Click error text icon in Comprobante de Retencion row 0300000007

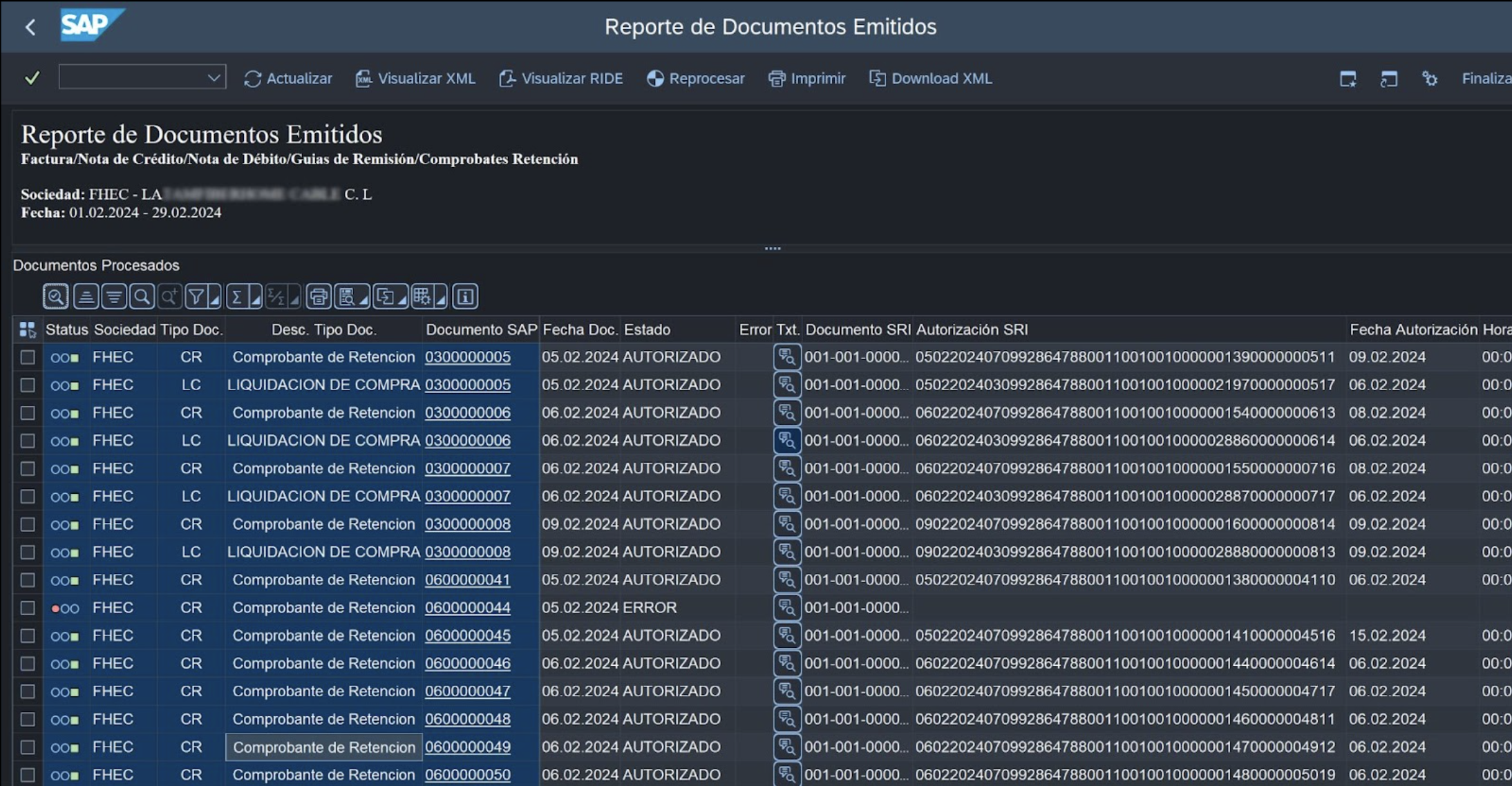[786, 468]
